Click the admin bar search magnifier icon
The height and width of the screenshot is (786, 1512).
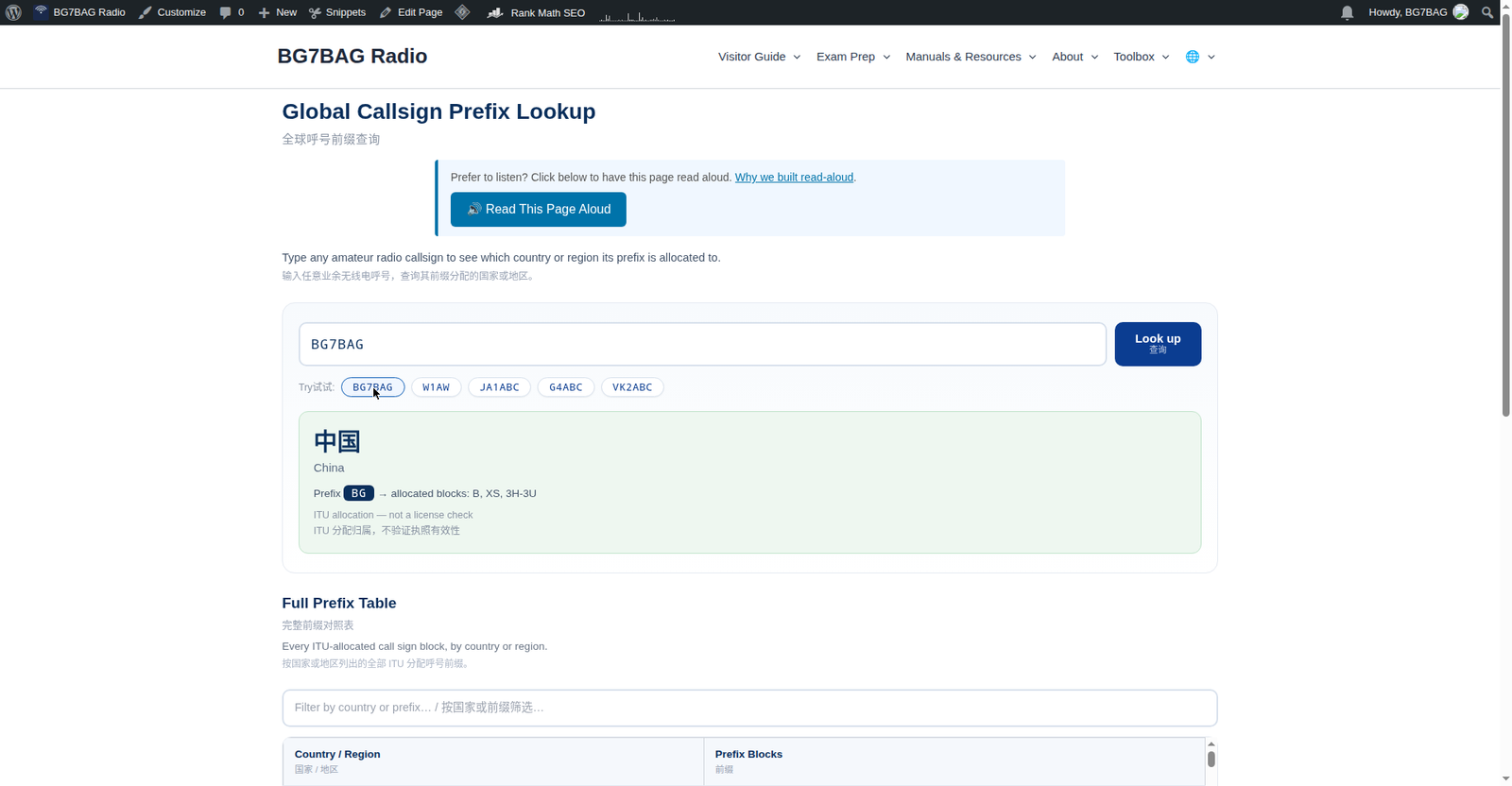click(x=1487, y=12)
